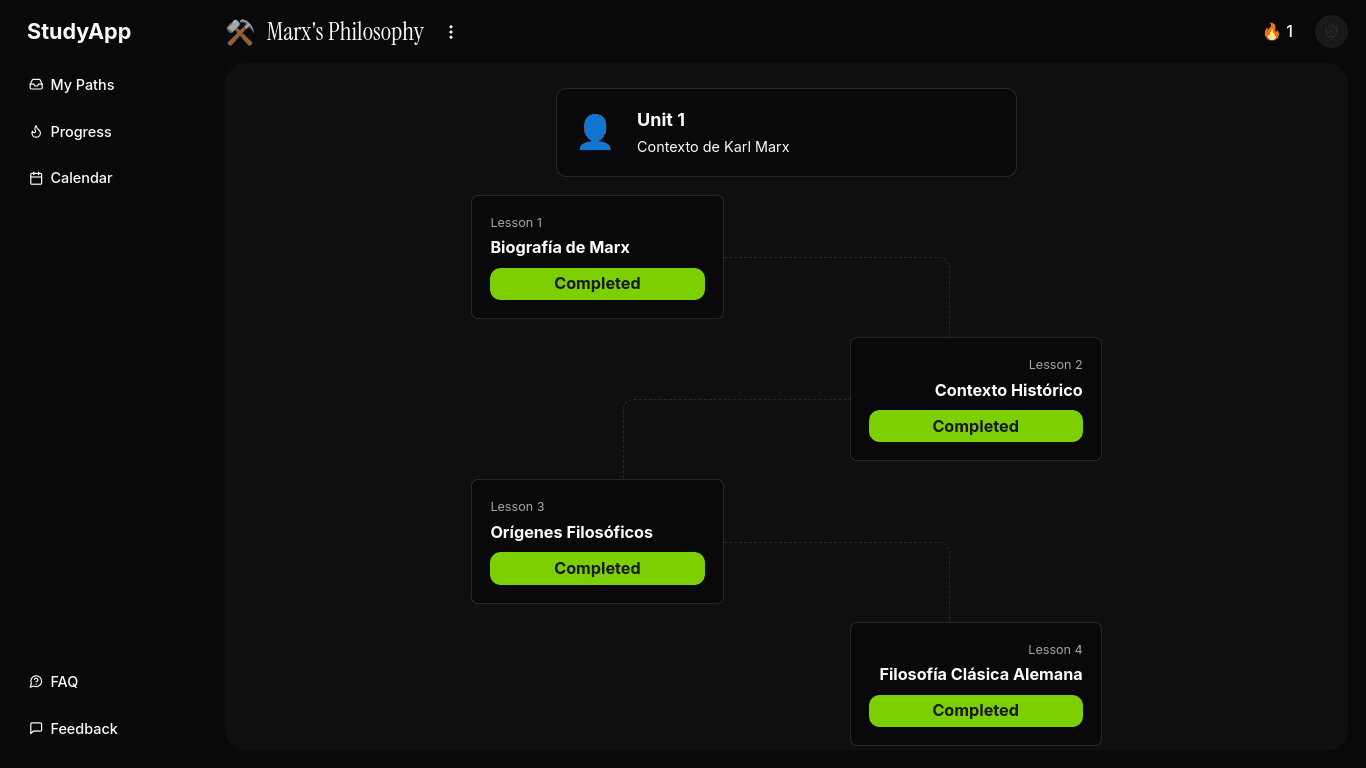The image size is (1366, 768).
Task: Open the user profile avatar
Action: [x=1331, y=32]
